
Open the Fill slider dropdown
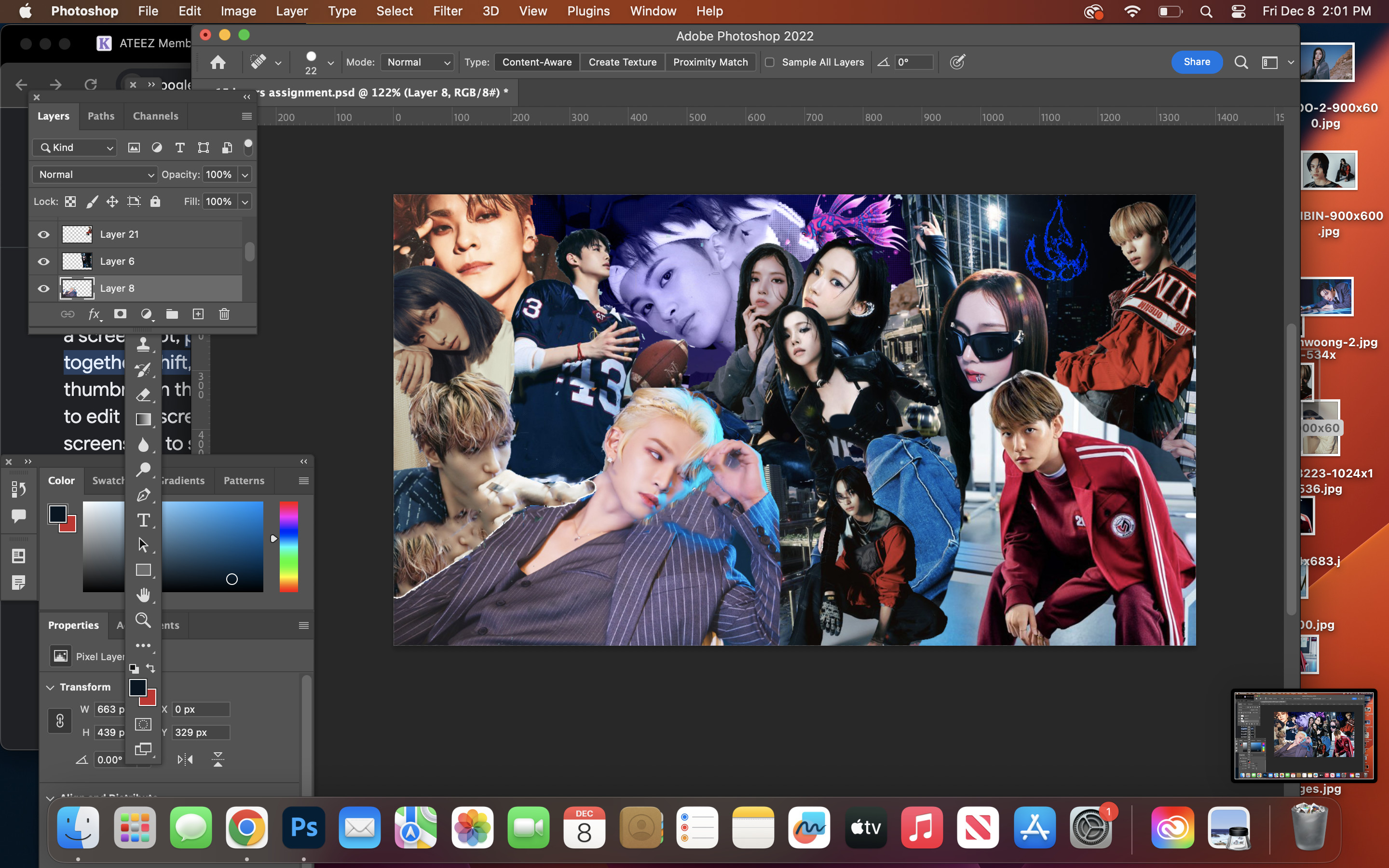pyautogui.click(x=245, y=202)
